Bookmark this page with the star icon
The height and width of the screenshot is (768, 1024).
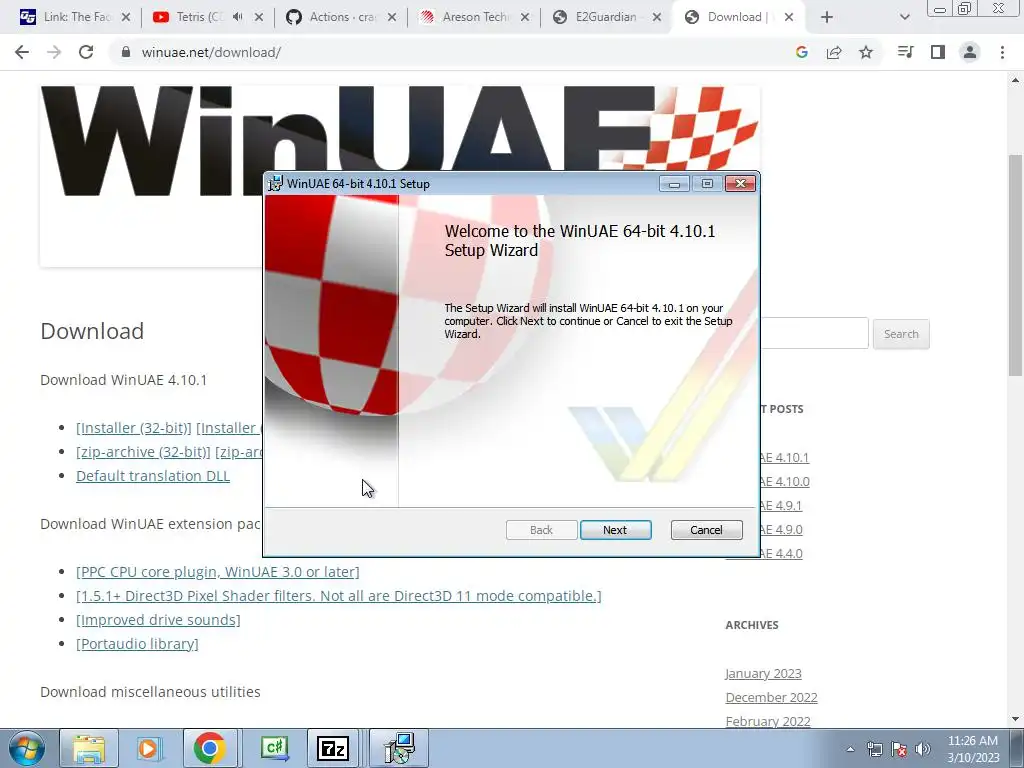(866, 52)
